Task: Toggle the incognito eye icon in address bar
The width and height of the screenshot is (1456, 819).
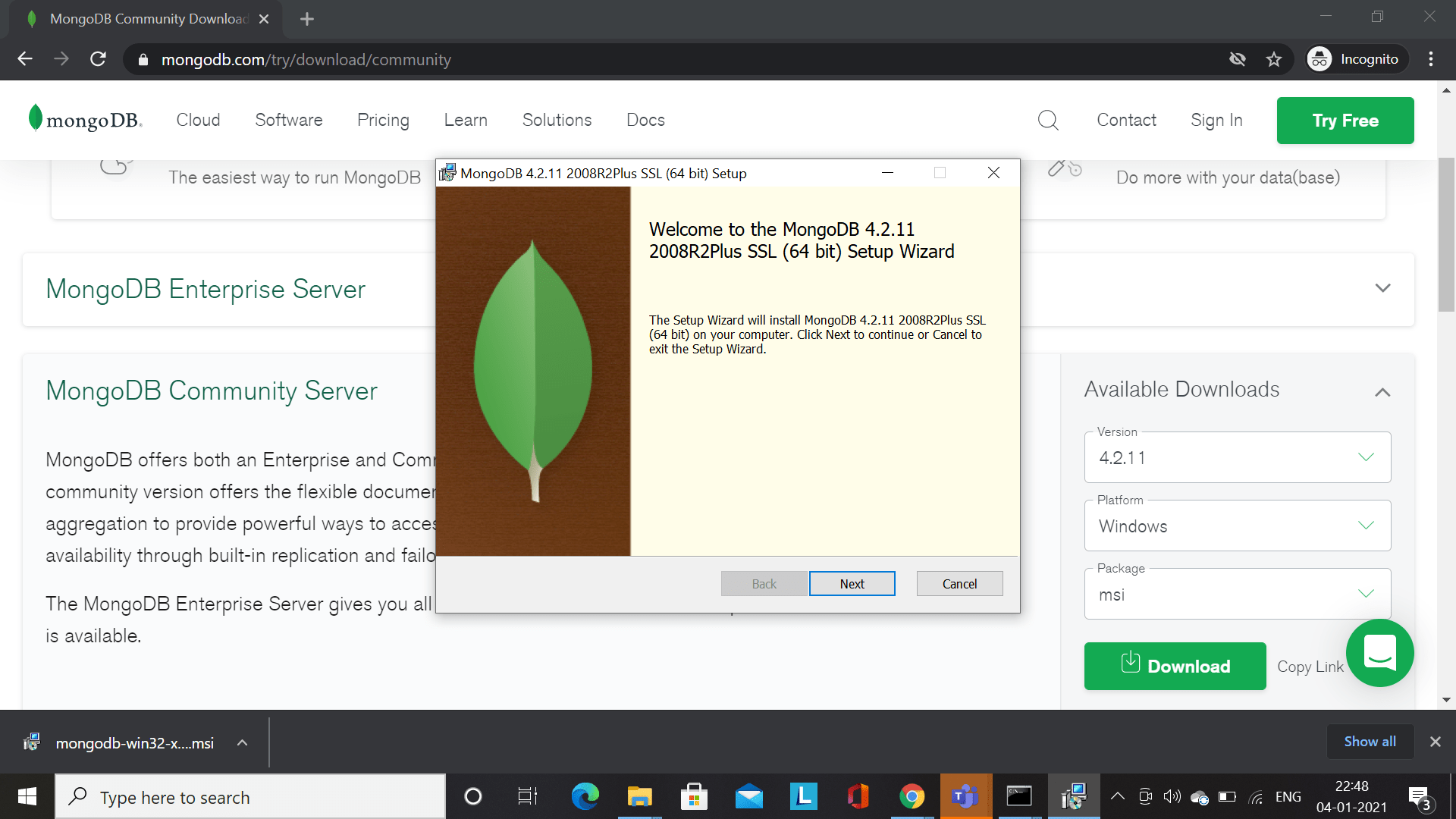Action: click(x=1238, y=59)
